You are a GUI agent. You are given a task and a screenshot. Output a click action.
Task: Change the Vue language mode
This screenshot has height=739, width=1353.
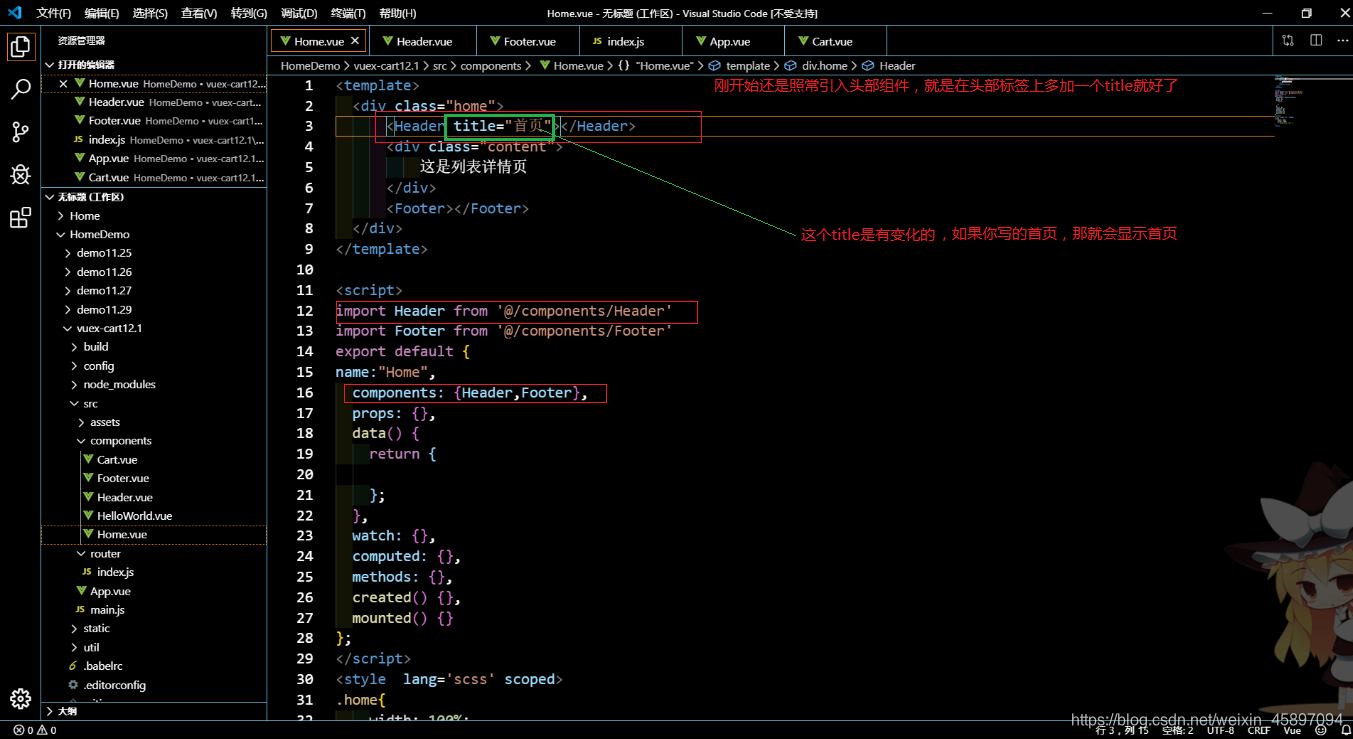(x=1292, y=731)
